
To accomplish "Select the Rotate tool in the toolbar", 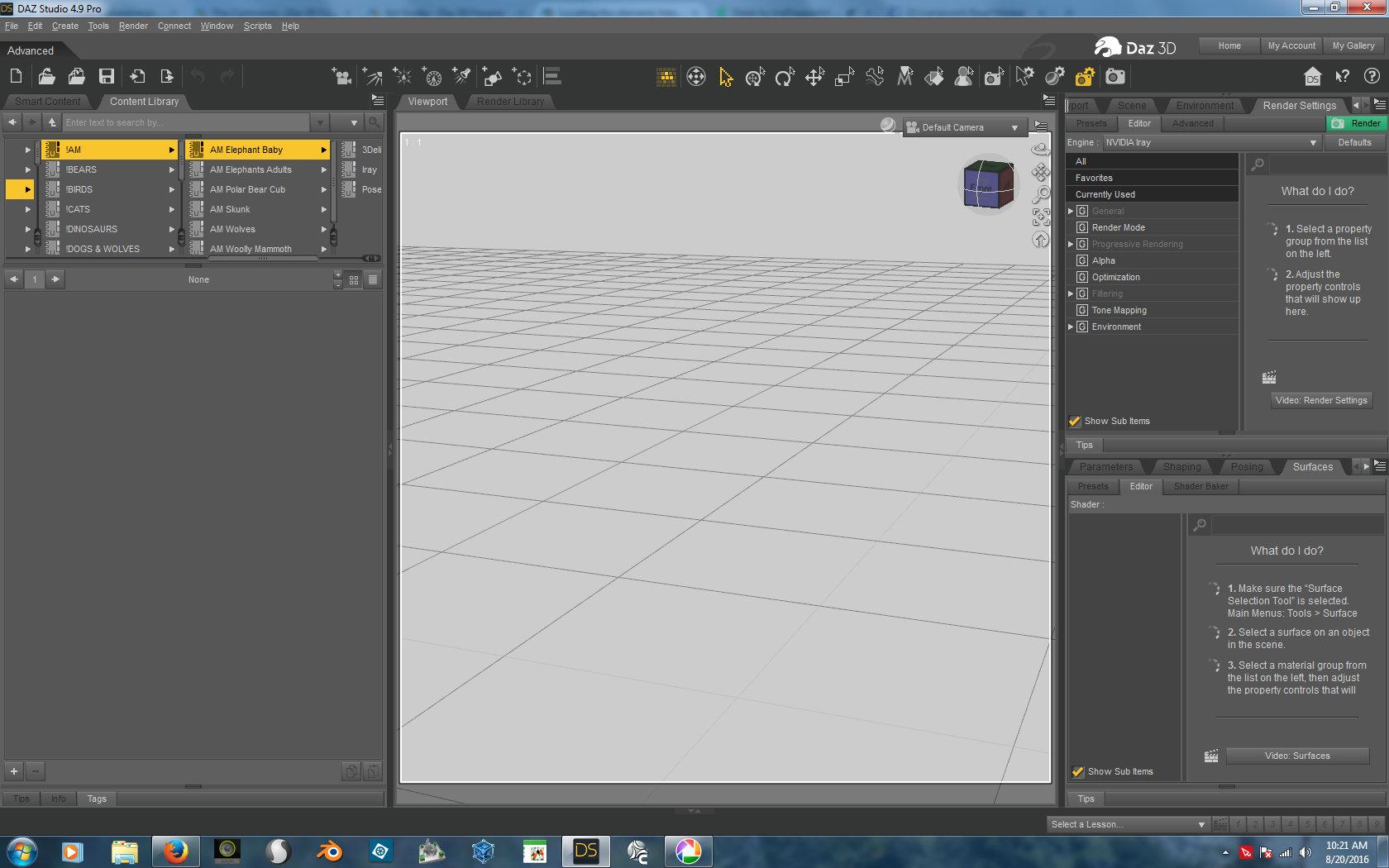I will (x=784, y=77).
